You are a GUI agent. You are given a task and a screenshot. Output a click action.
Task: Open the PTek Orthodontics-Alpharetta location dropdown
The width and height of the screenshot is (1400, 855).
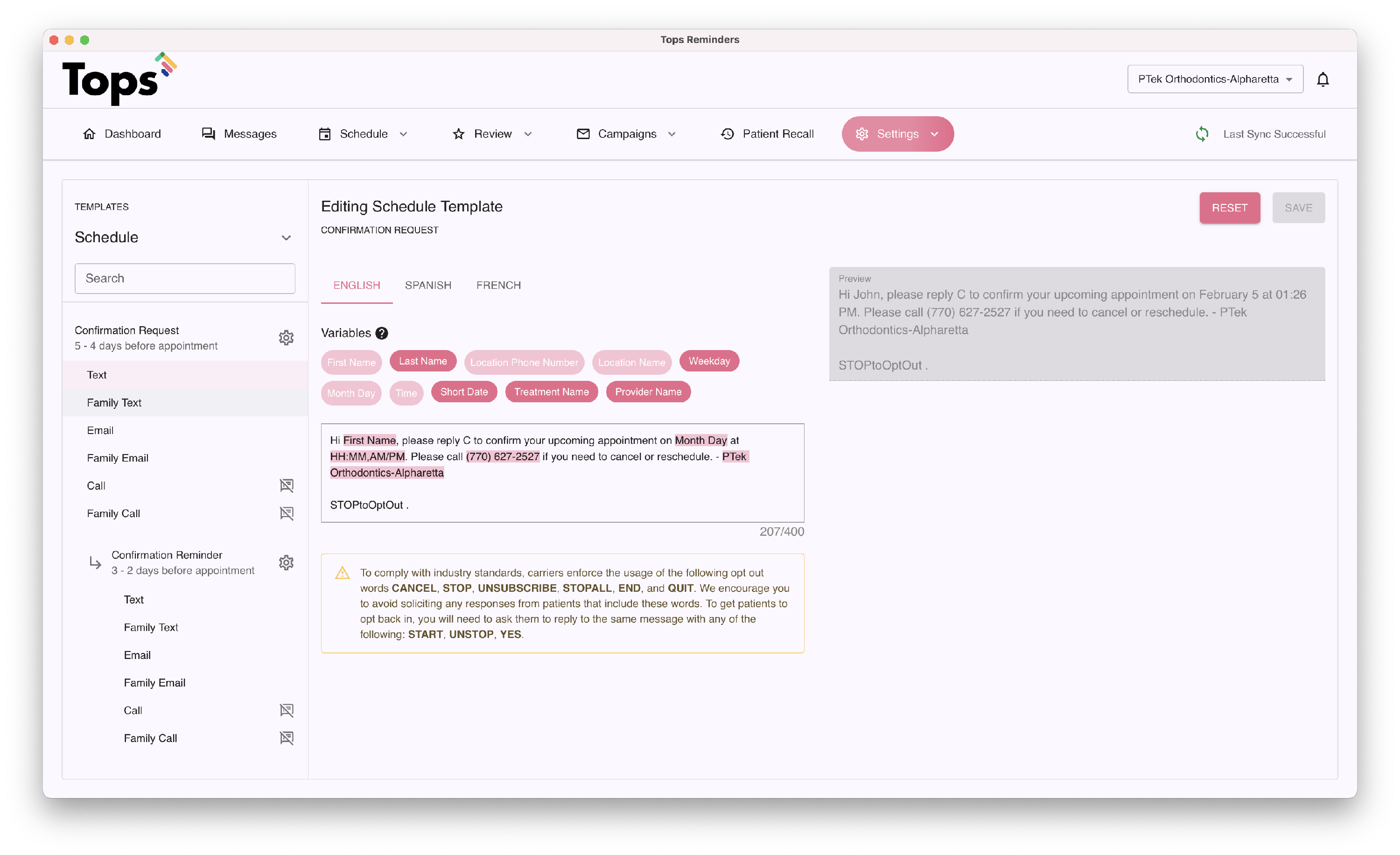tap(1215, 79)
